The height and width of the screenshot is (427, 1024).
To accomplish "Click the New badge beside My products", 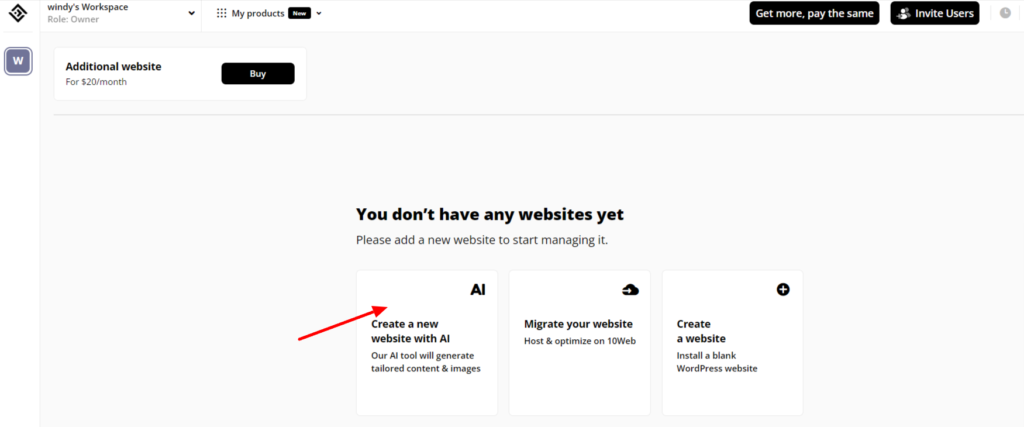I will coord(299,13).
